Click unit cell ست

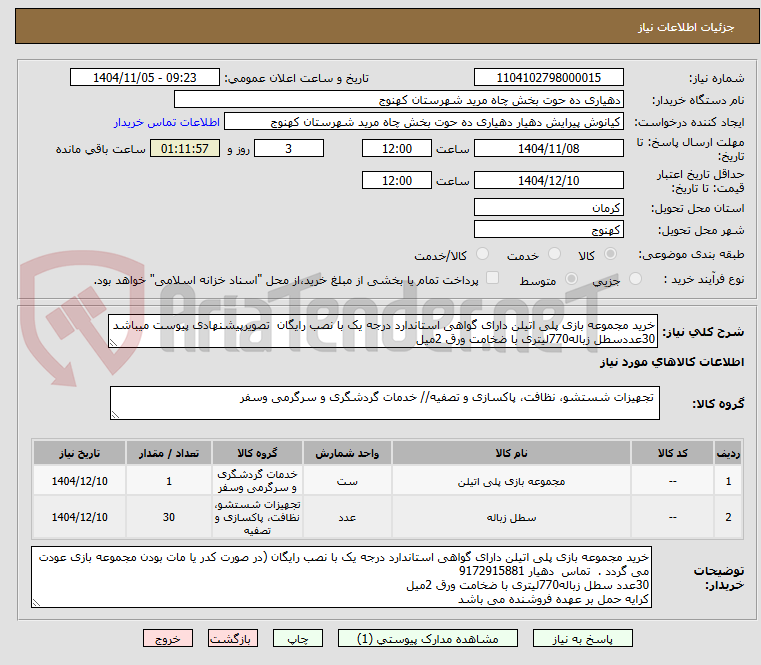point(347,482)
